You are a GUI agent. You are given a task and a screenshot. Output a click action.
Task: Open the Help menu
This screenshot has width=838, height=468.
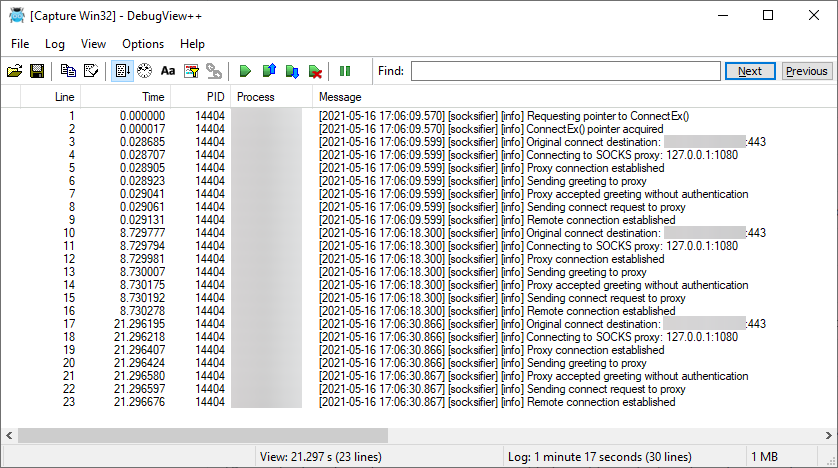click(x=192, y=44)
